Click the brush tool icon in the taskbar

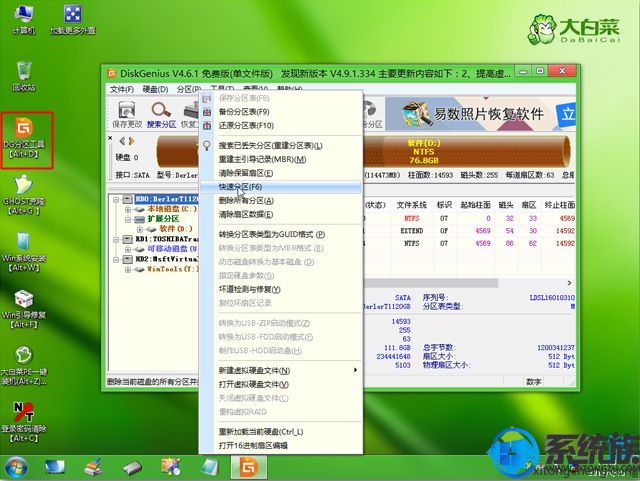pos(94,467)
